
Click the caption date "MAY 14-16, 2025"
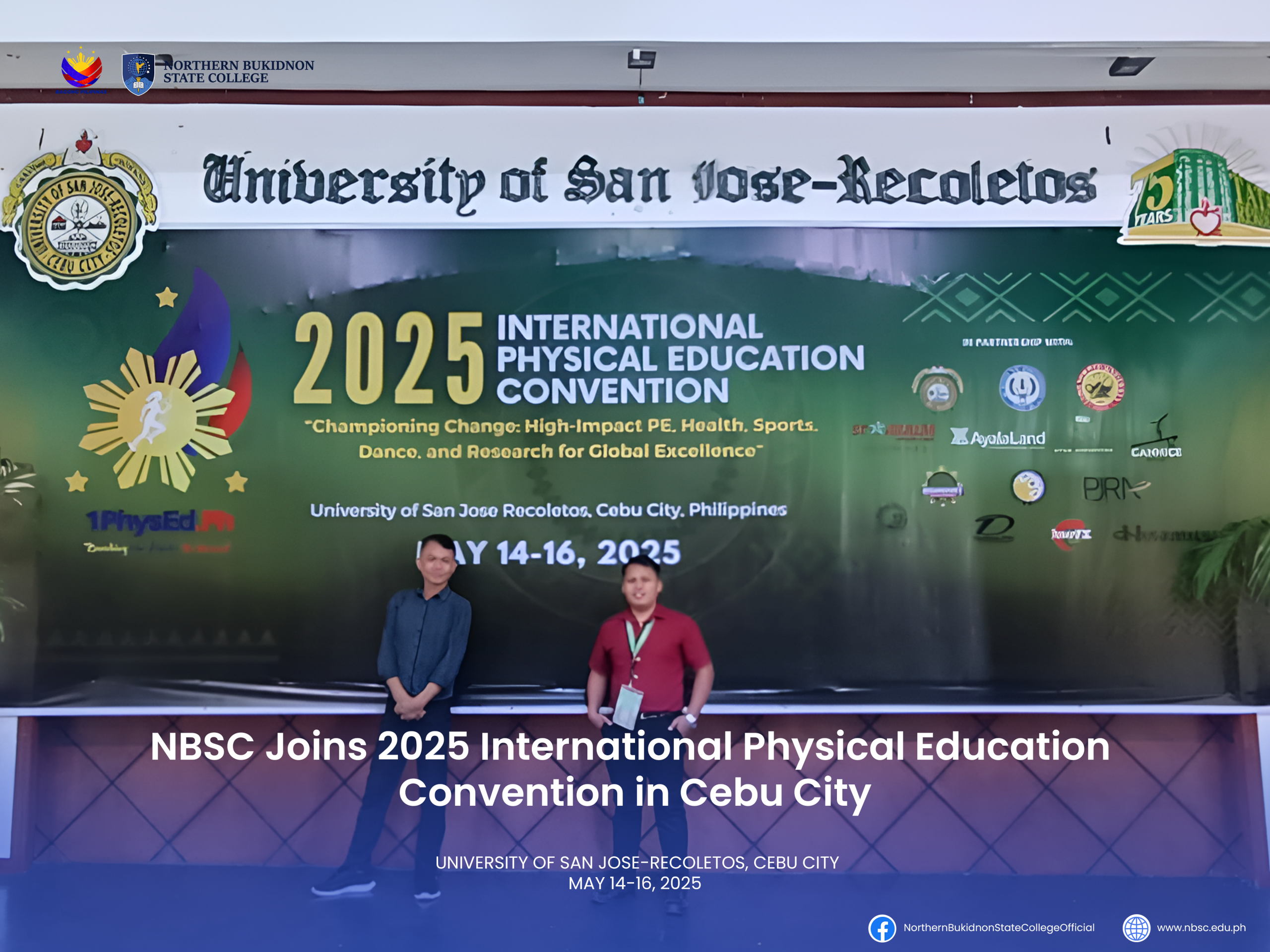(x=635, y=883)
